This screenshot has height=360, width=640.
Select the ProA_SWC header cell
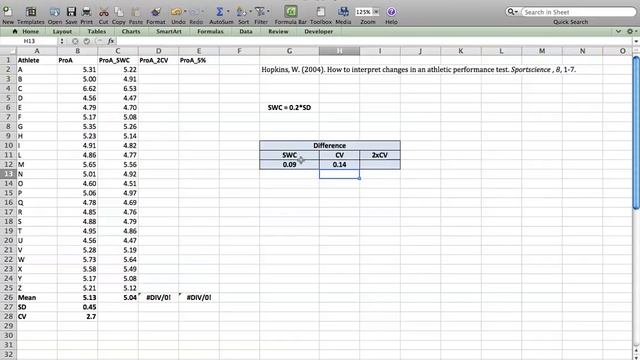tap(118, 60)
